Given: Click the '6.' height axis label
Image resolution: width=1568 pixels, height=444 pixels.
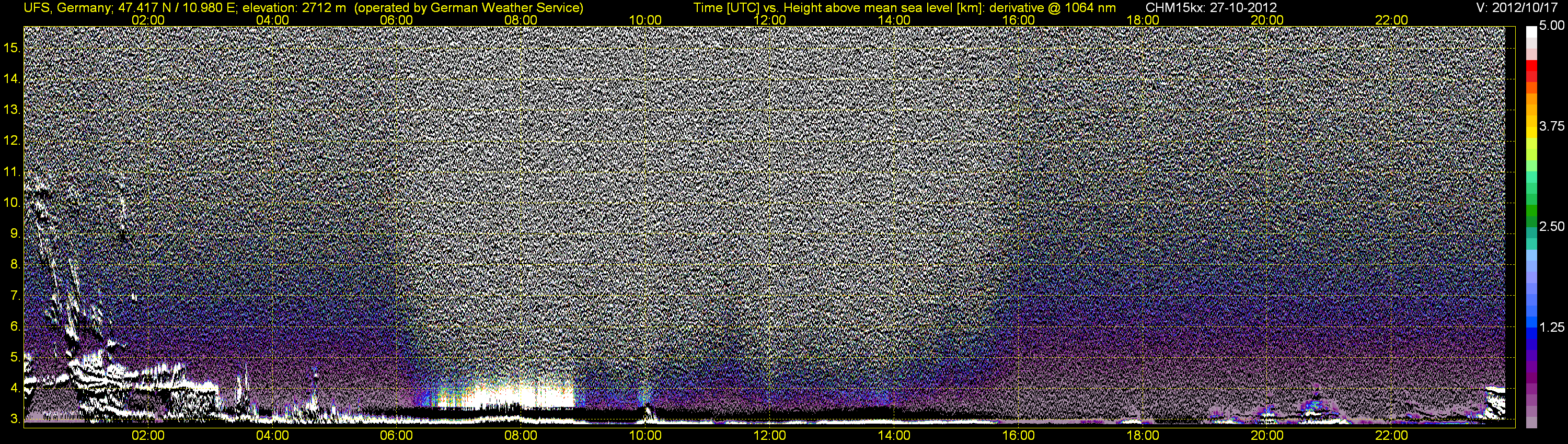Looking at the screenshot, I should click(16, 326).
